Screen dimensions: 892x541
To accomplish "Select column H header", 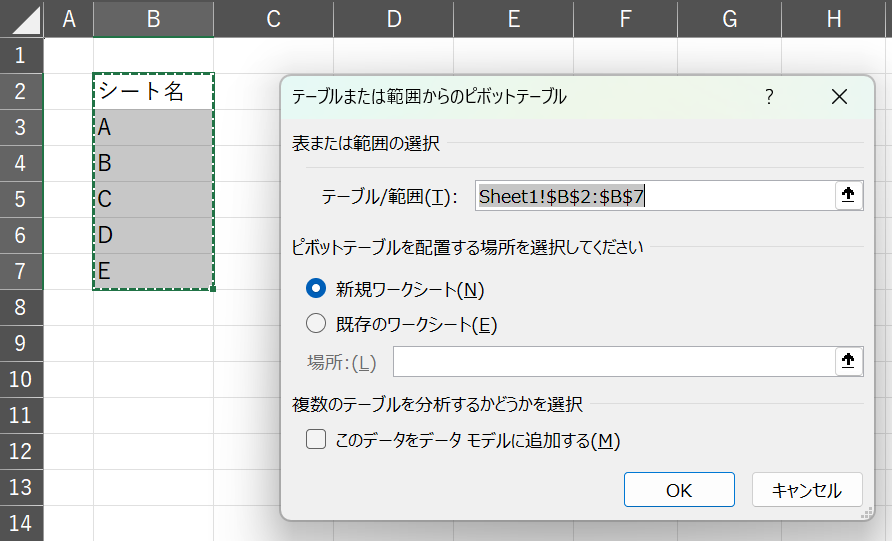I will (x=834, y=19).
